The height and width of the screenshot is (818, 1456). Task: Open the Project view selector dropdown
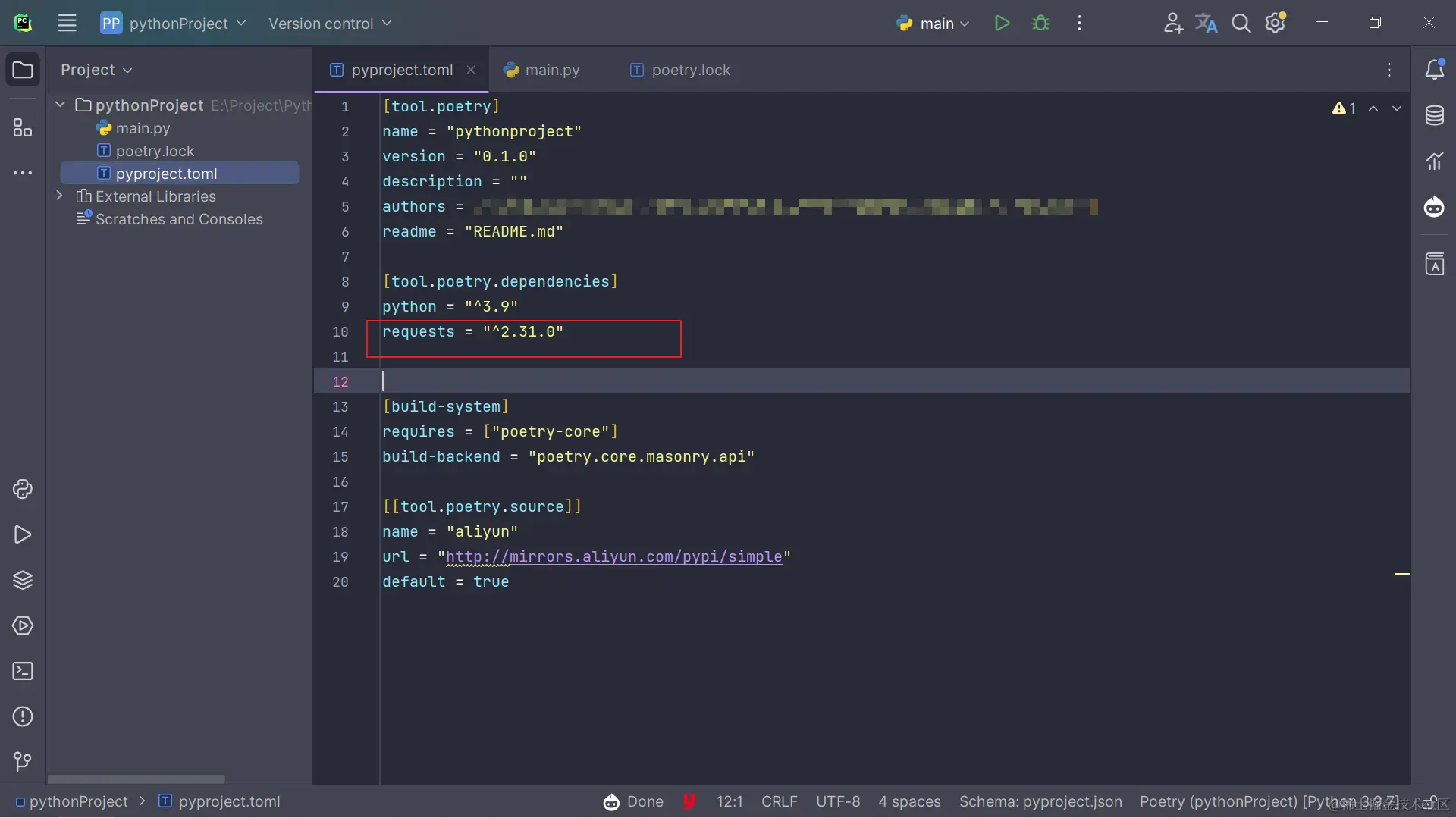96,70
